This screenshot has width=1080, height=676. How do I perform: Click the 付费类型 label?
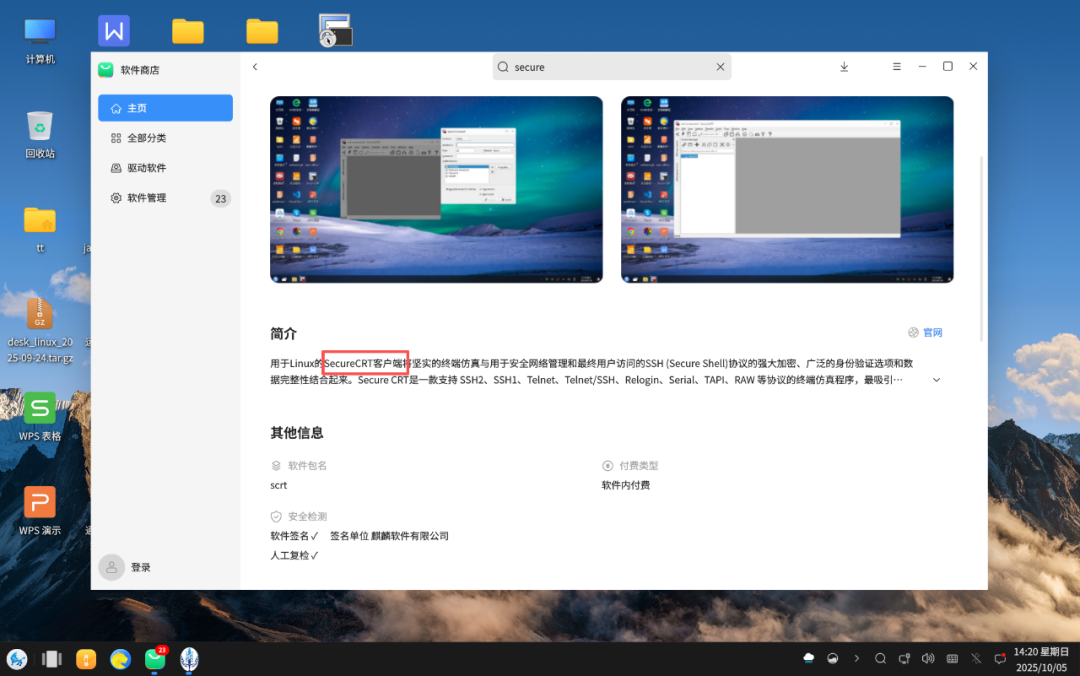click(638, 466)
